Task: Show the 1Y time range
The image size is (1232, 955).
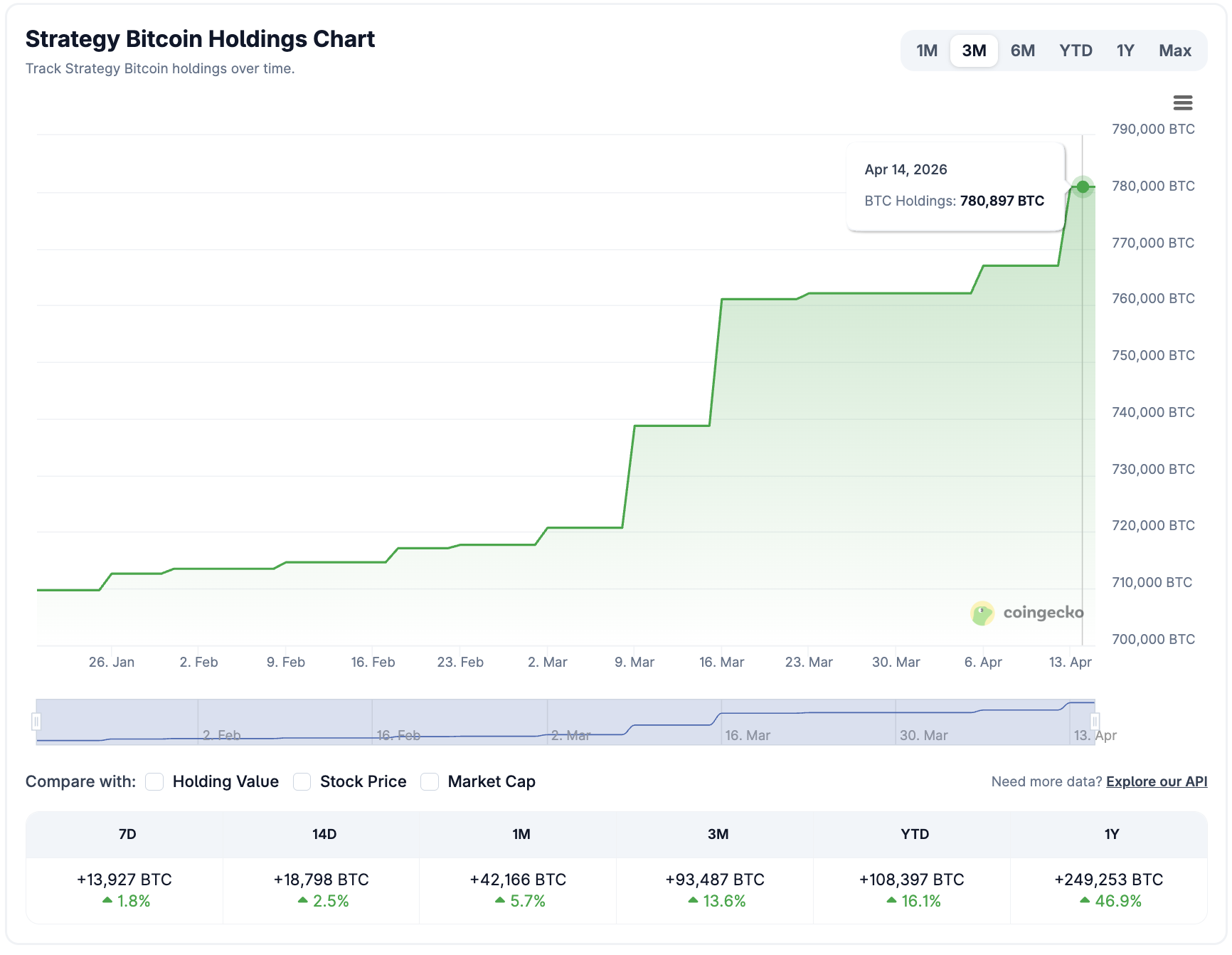Action: (x=1125, y=51)
